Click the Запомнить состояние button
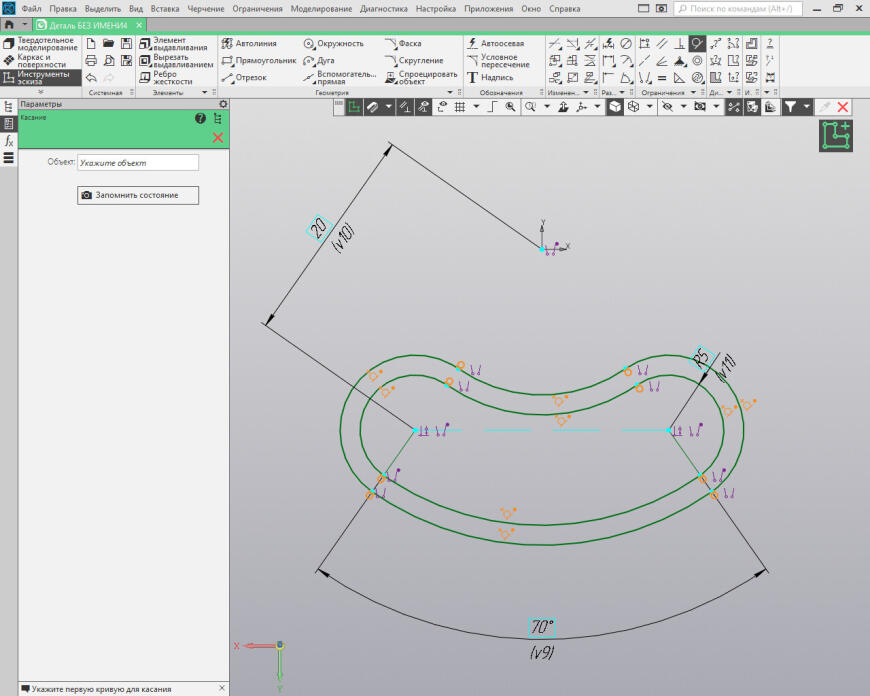 pos(138,195)
